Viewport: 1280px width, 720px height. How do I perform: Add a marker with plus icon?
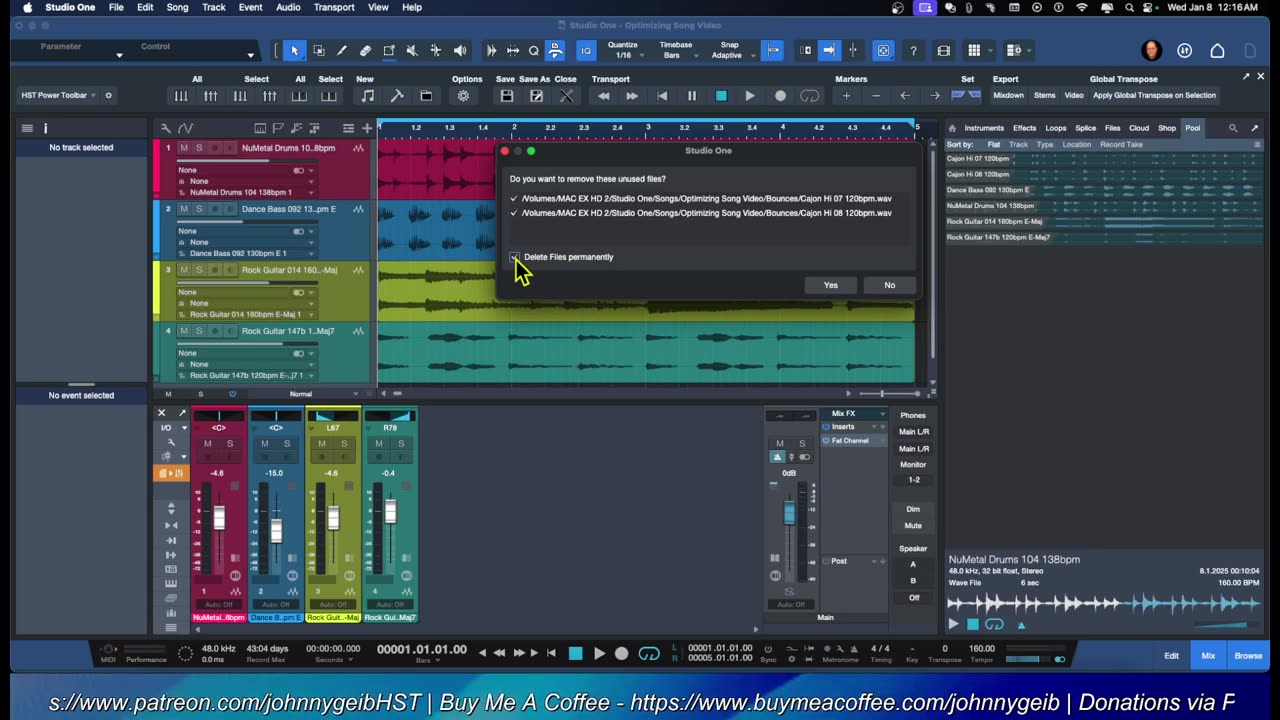point(846,96)
